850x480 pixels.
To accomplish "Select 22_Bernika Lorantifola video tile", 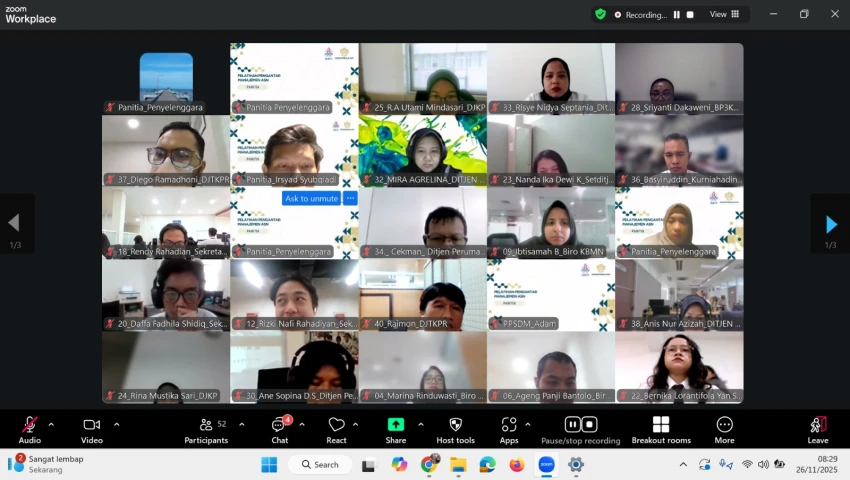I will 679,367.
